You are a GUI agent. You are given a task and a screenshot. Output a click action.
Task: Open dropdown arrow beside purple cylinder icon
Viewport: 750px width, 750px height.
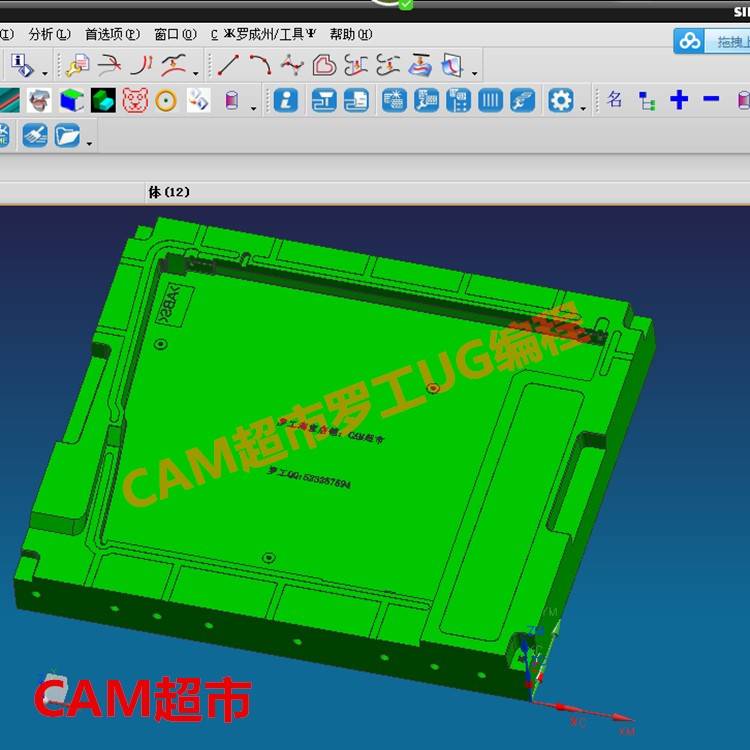tap(253, 106)
